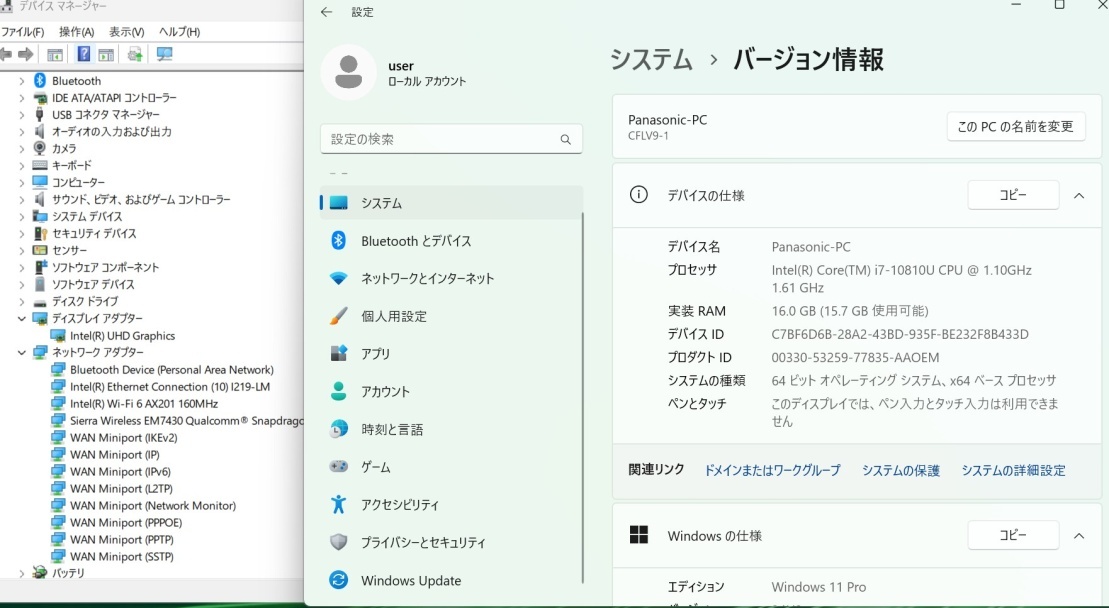Click the Bluetooth icon in device tree
The height and width of the screenshot is (608, 1109).
coord(40,81)
